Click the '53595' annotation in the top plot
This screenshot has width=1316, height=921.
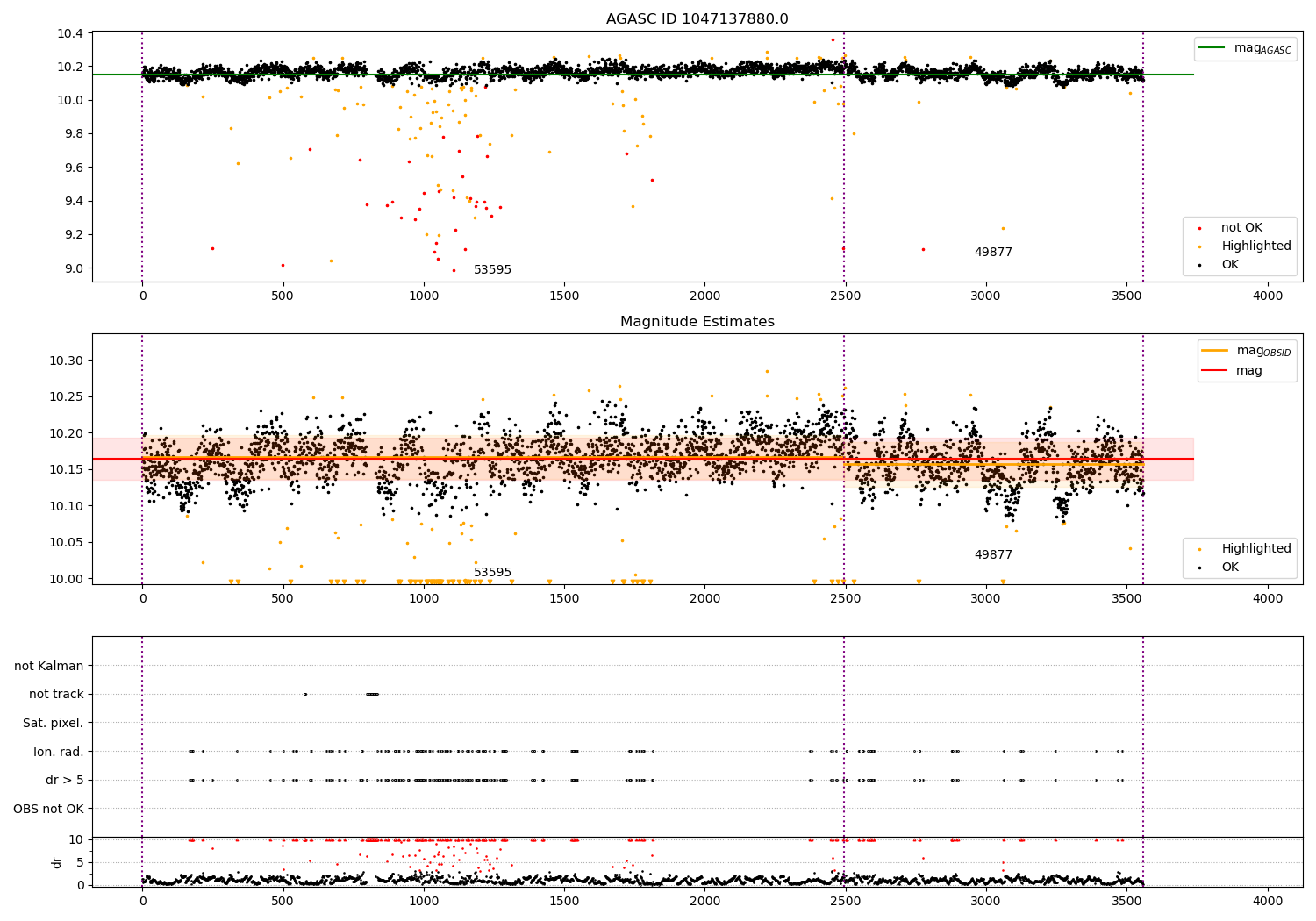[x=492, y=270]
